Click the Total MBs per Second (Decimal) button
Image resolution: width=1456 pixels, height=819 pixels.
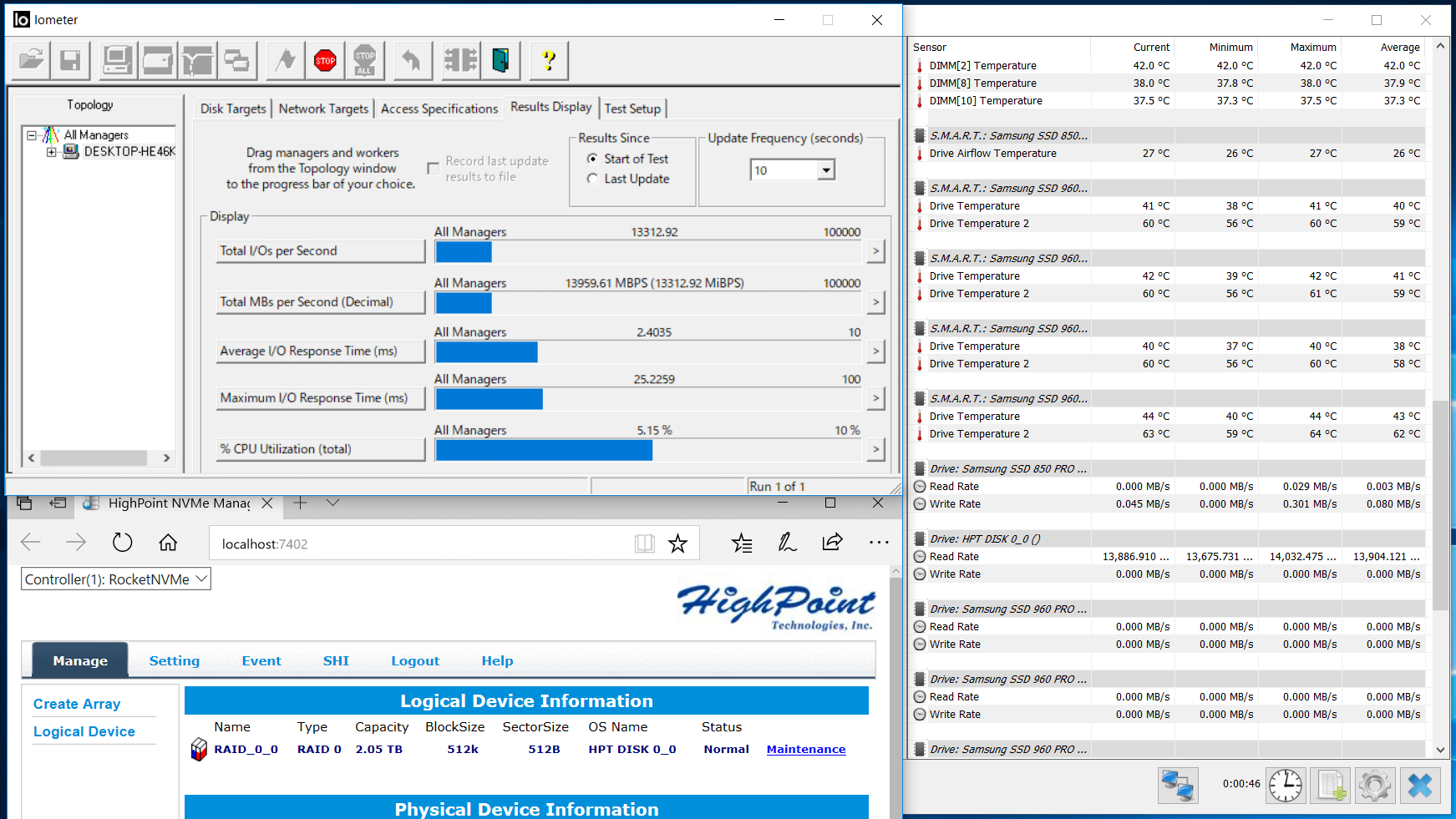coord(321,301)
